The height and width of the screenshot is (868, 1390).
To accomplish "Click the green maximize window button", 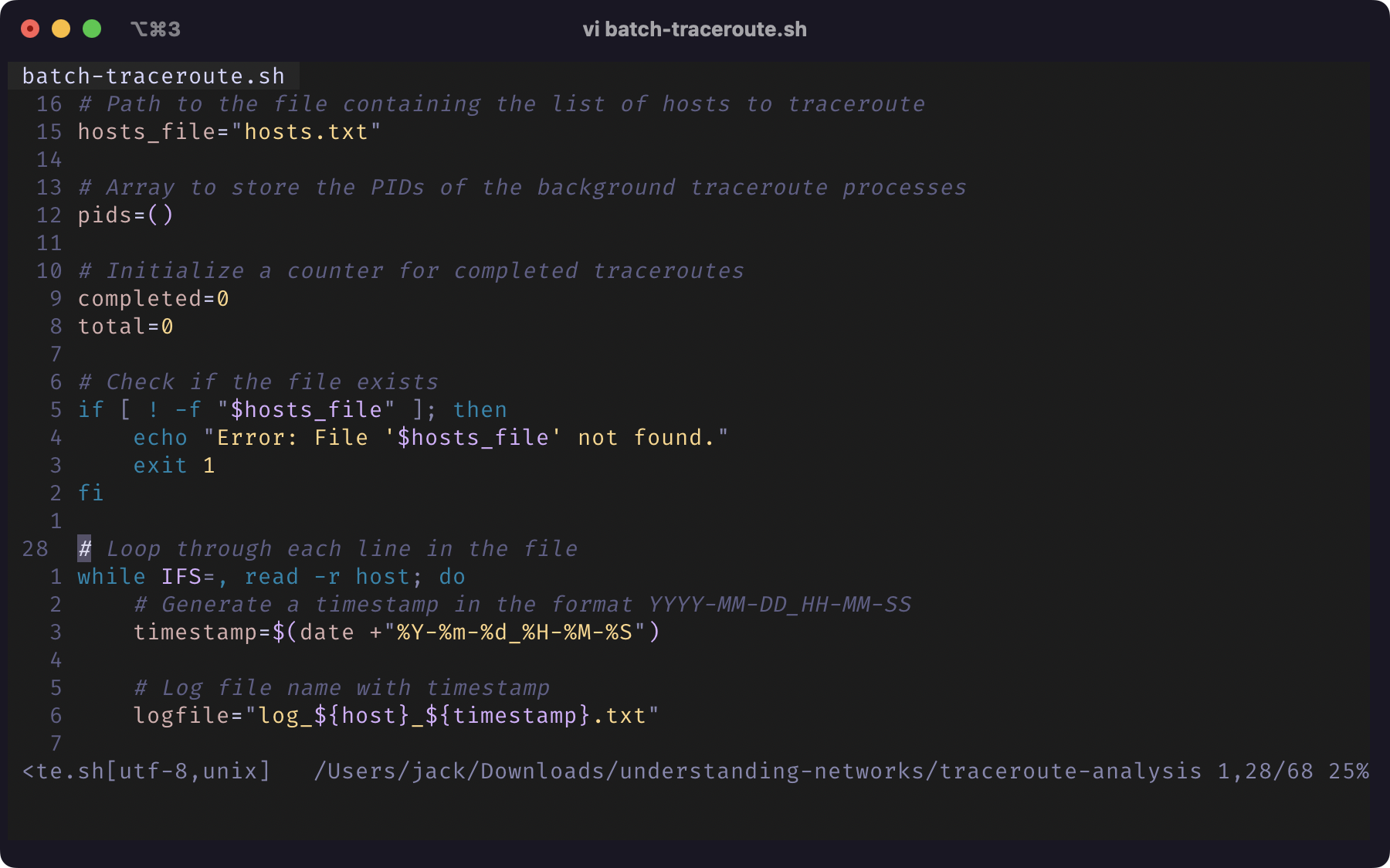I will (x=92, y=29).
